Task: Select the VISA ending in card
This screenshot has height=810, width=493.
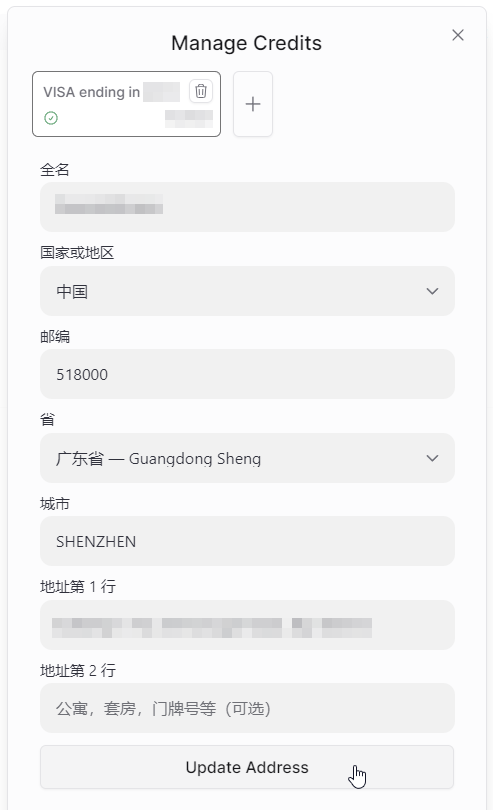Action: coord(126,104)
